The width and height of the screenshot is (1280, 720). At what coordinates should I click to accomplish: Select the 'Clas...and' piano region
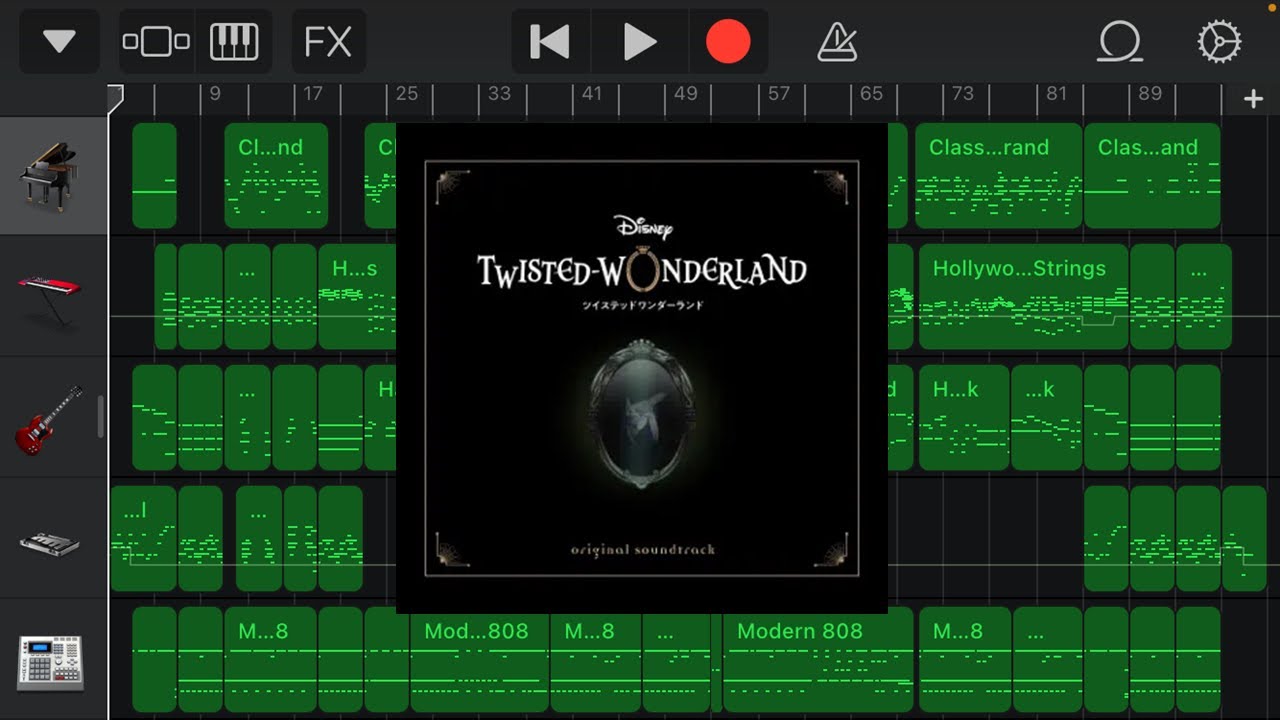tap(1152, 176)
